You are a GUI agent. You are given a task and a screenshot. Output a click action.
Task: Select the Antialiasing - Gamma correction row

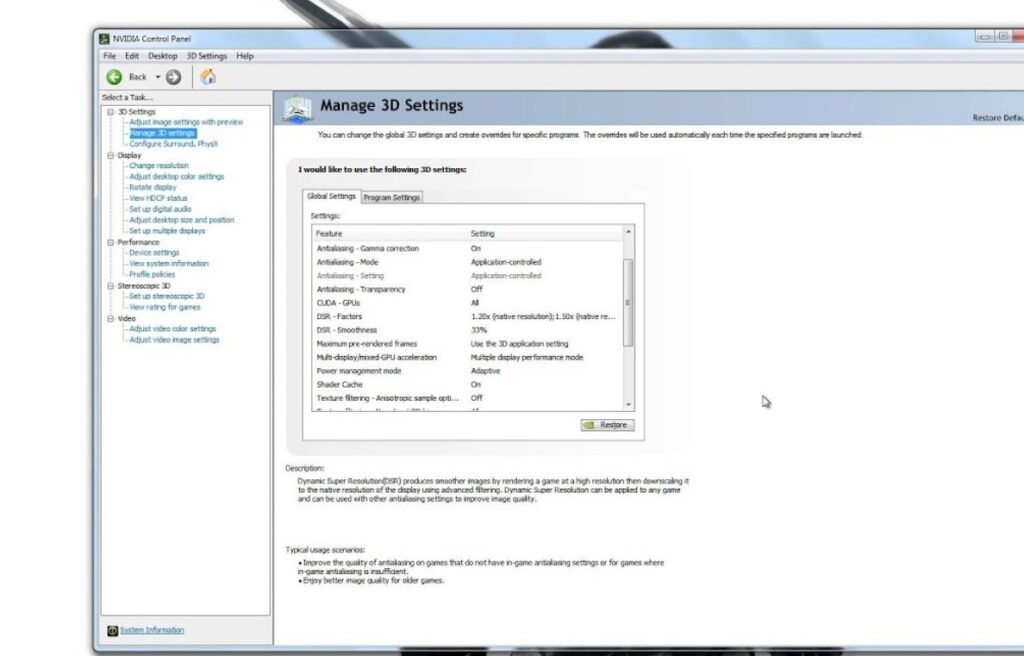[x=468, y=249]
